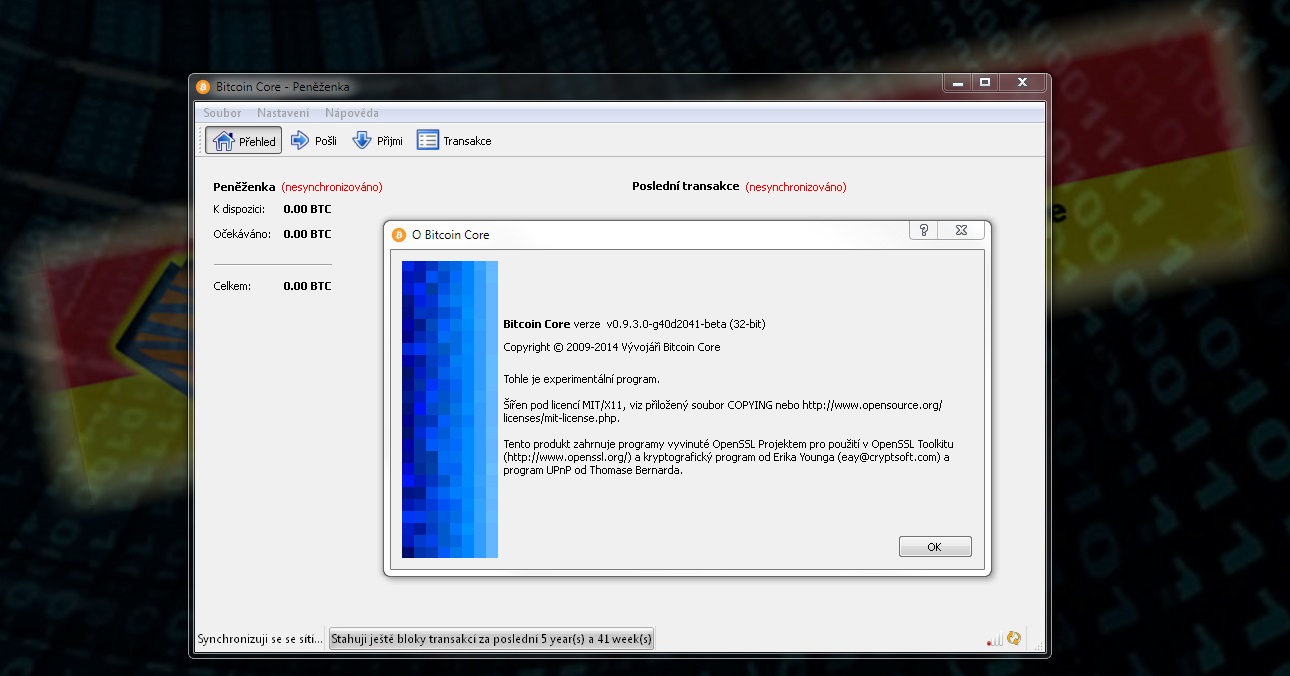This screenshot has width=1290, height=676.
Task: Open the Nastavení menu
Action: coord(283,113)
